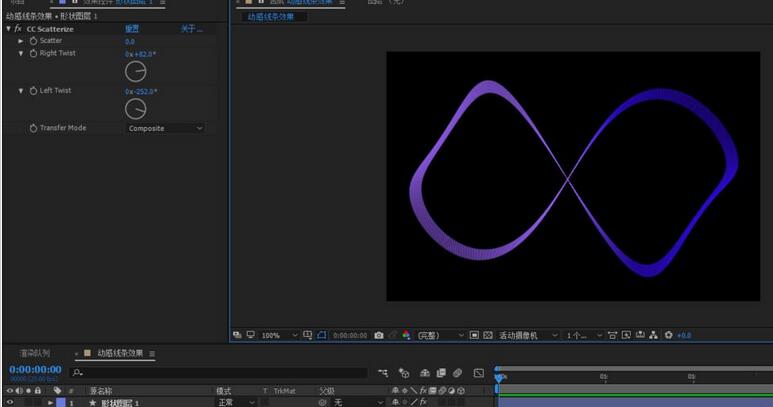Click the graph editor icon in the timeline
773x407 pixels.
[x=478, y=373]
